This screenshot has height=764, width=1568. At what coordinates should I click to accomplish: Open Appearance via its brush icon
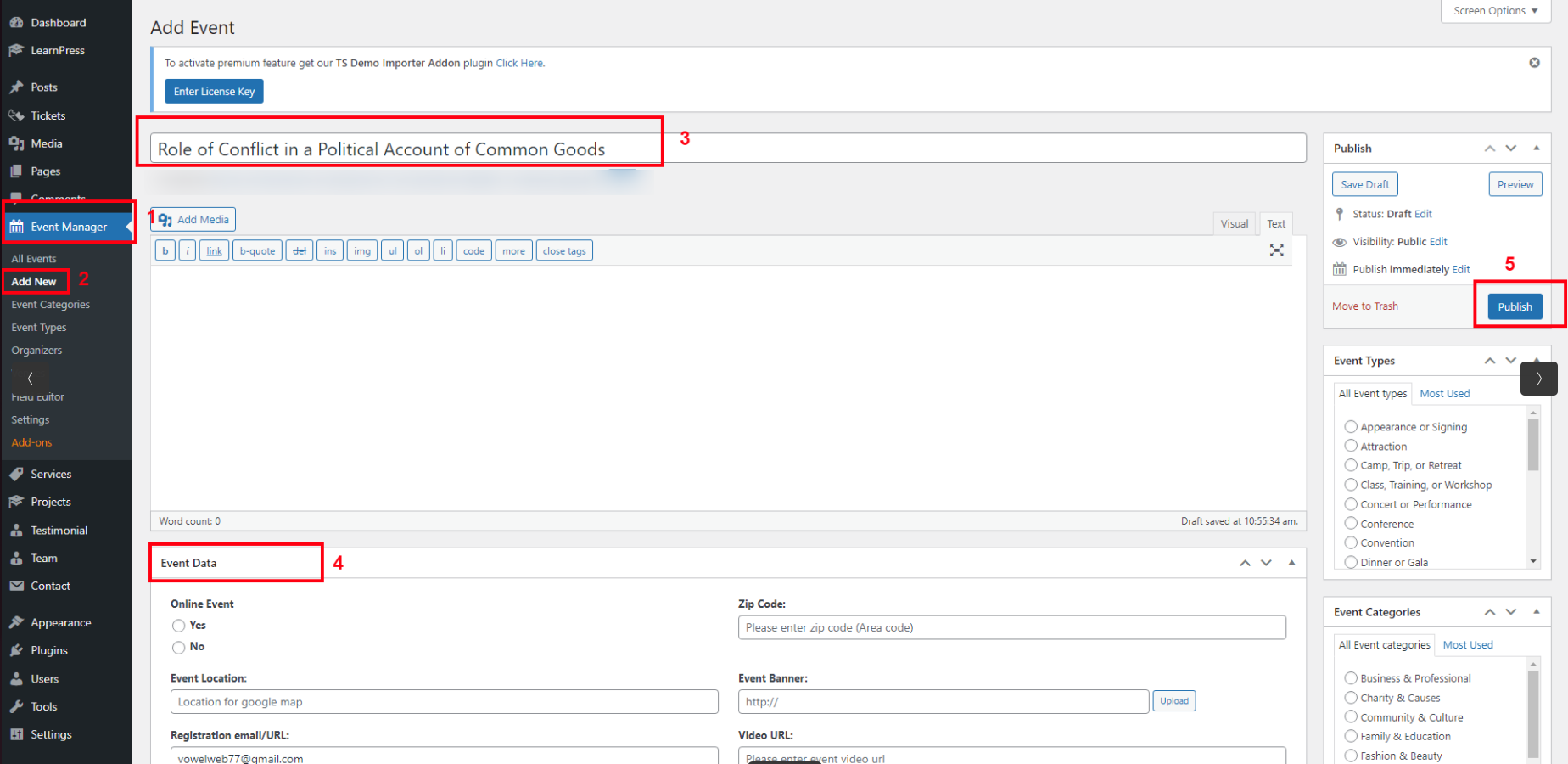coord(16,622)
